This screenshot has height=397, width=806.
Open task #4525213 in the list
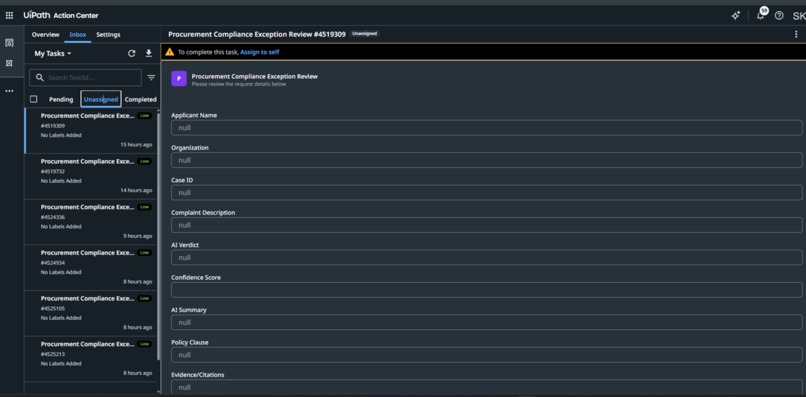[x=91, y=359]
